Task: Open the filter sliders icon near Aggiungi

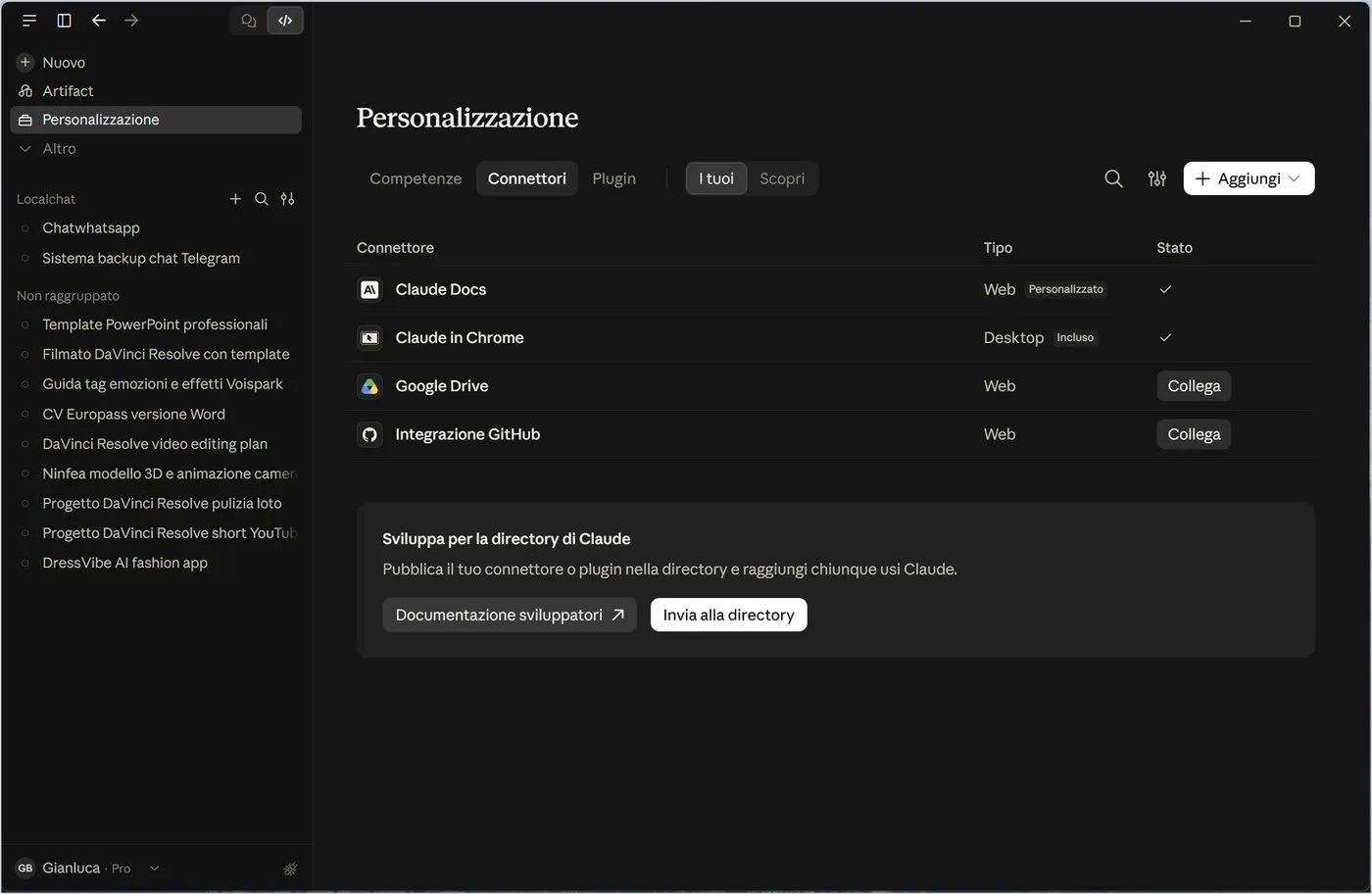Action: [x=1157, y=178]
